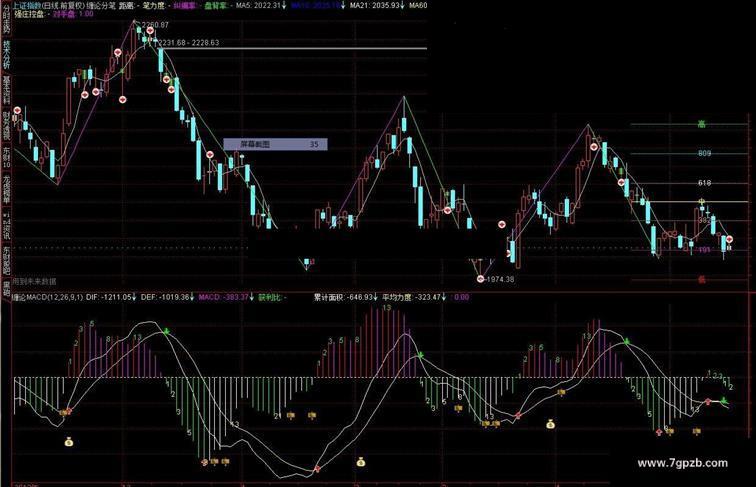Click the MA21: 2035.93 indicator value
This screenshot has height=487, width=756.
pos(375,5)
